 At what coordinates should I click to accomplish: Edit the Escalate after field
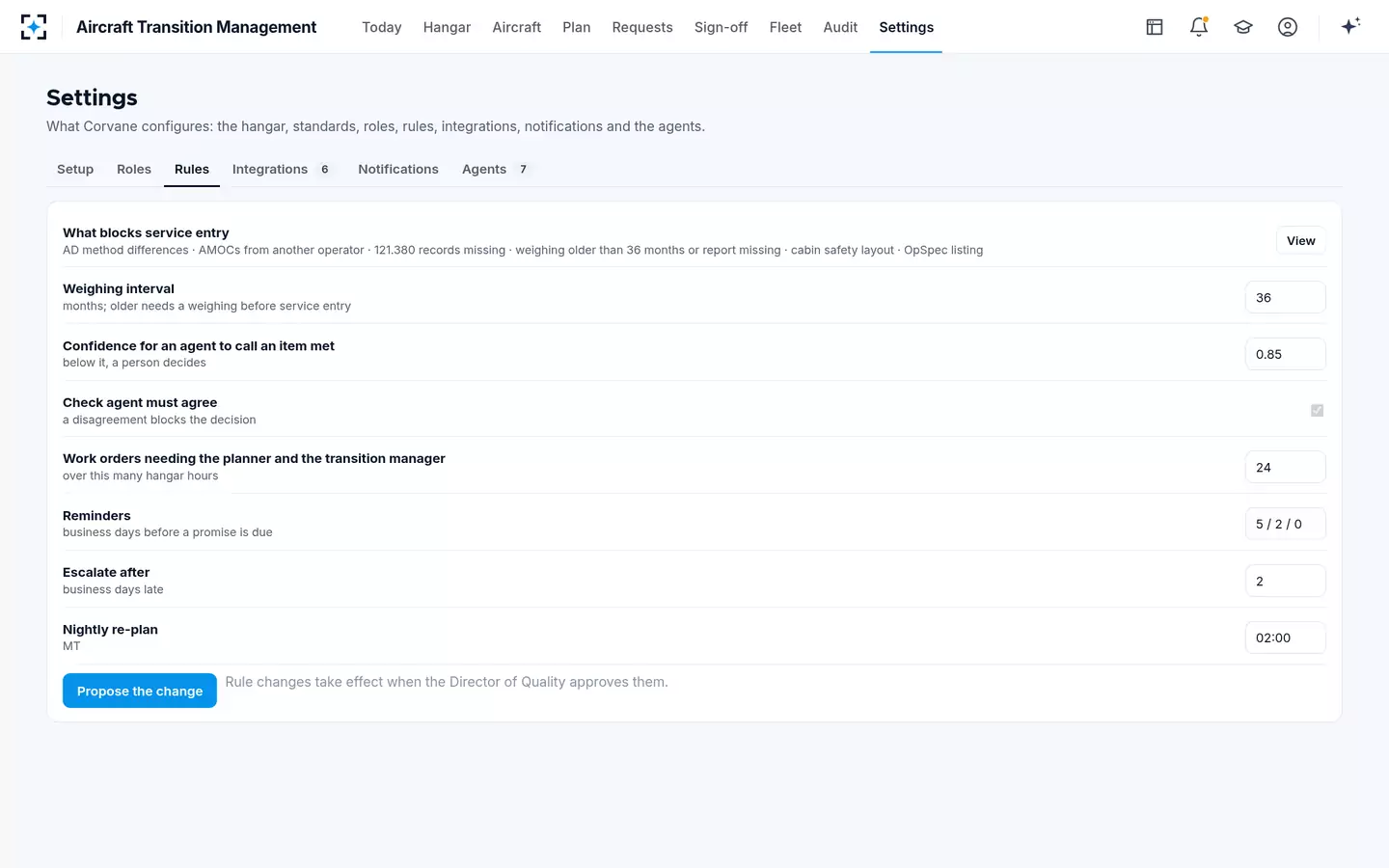(x=1285, y=582)
